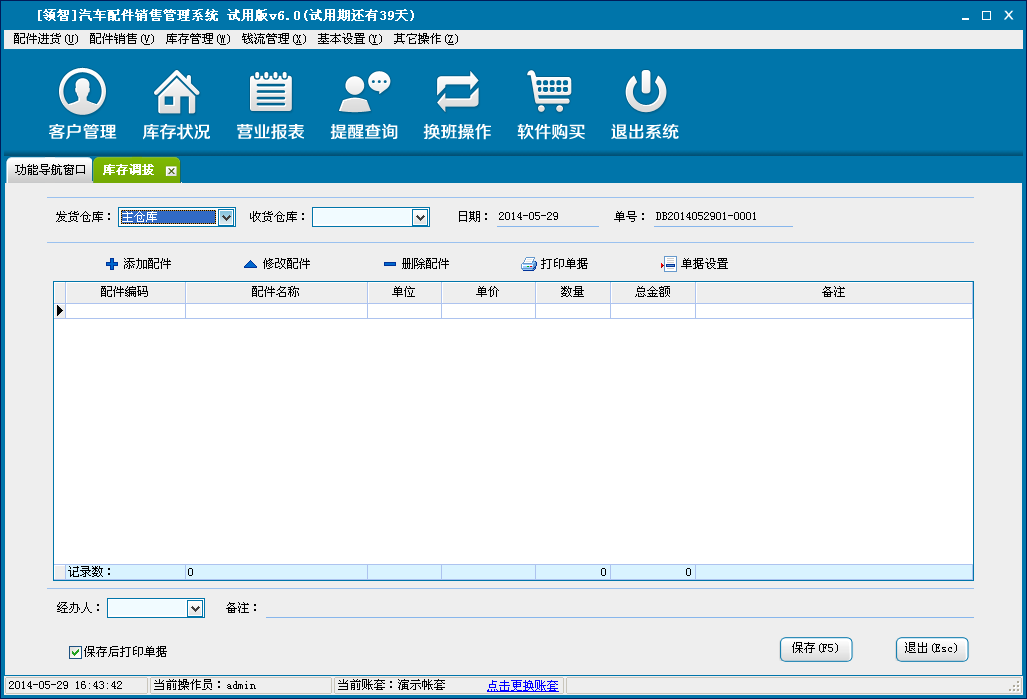1027x699 pixels.
Task: Click the 备注 input field at bottom
Action: (x=618, y=608)
